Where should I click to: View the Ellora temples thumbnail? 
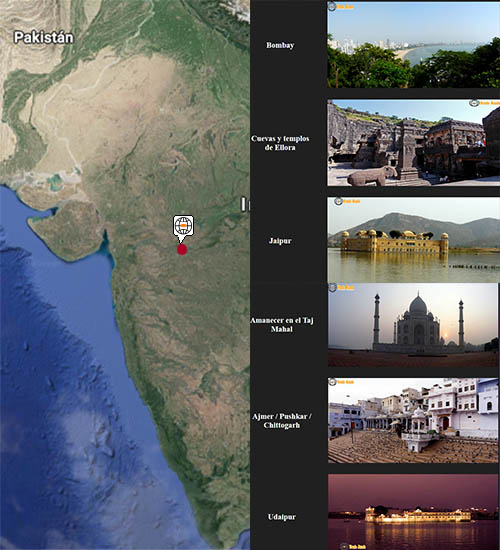(414, 143)
